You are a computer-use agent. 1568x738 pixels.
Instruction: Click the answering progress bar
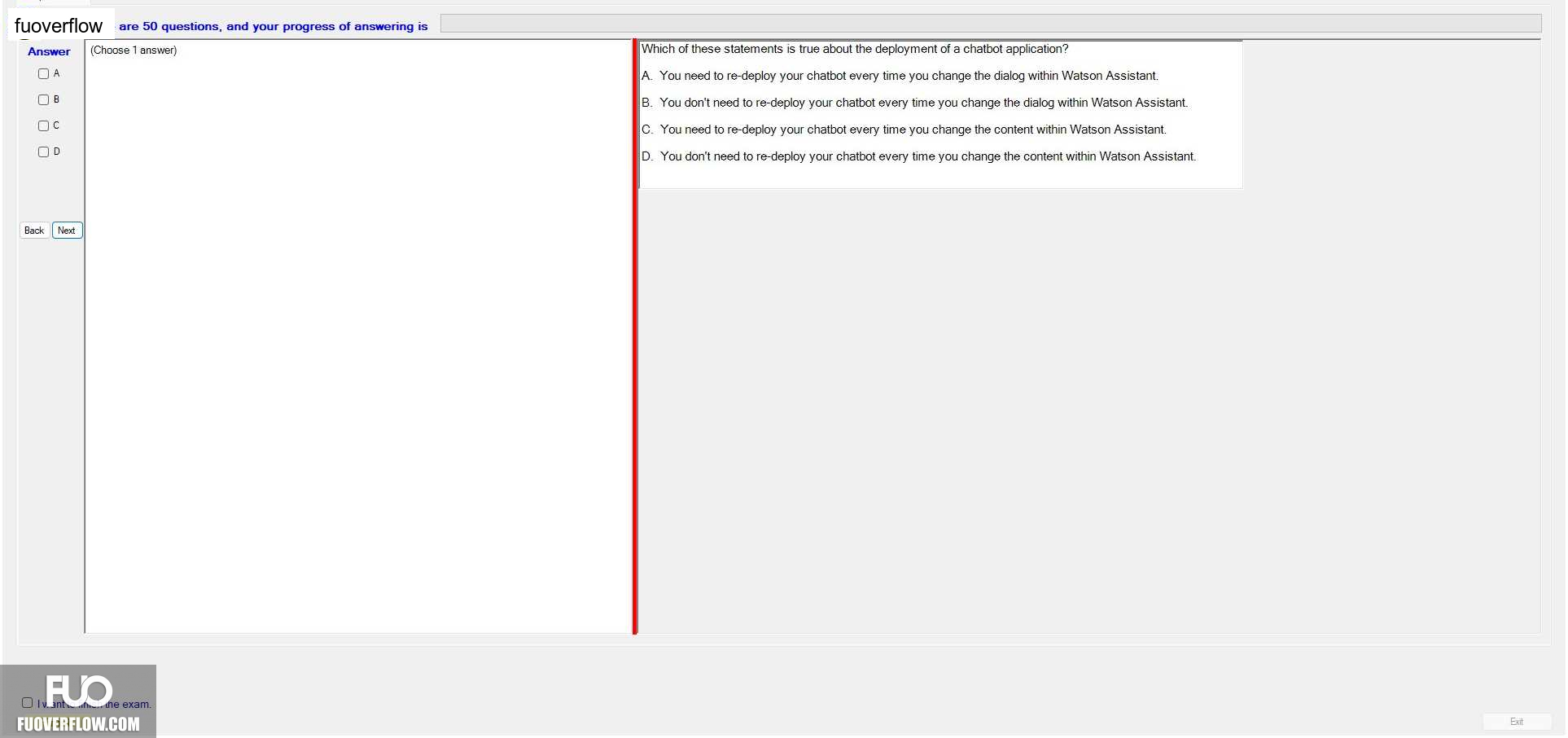pyautogui.click(x=991, y=24)
